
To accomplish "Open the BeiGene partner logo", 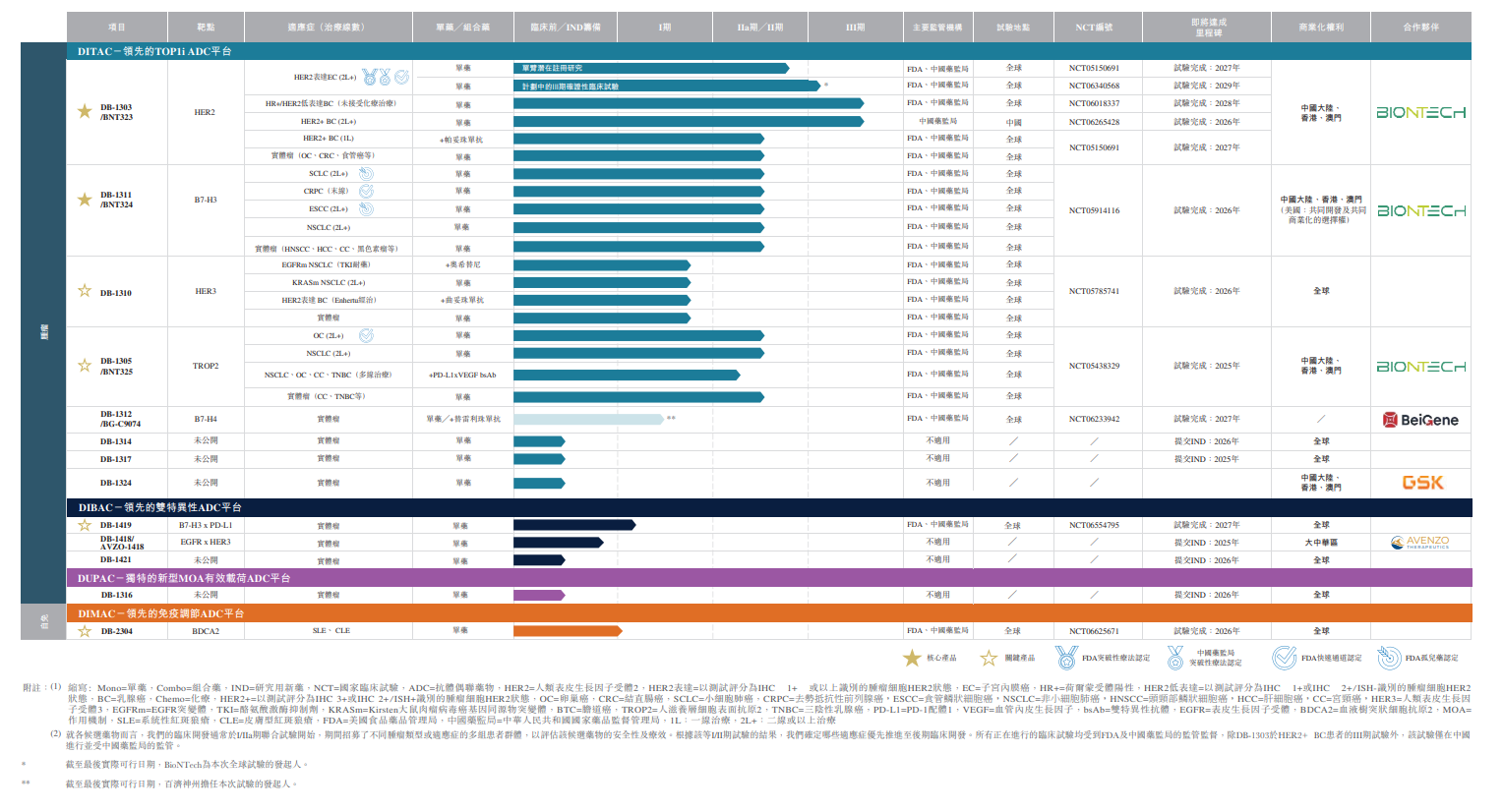I will [1420, 420].
